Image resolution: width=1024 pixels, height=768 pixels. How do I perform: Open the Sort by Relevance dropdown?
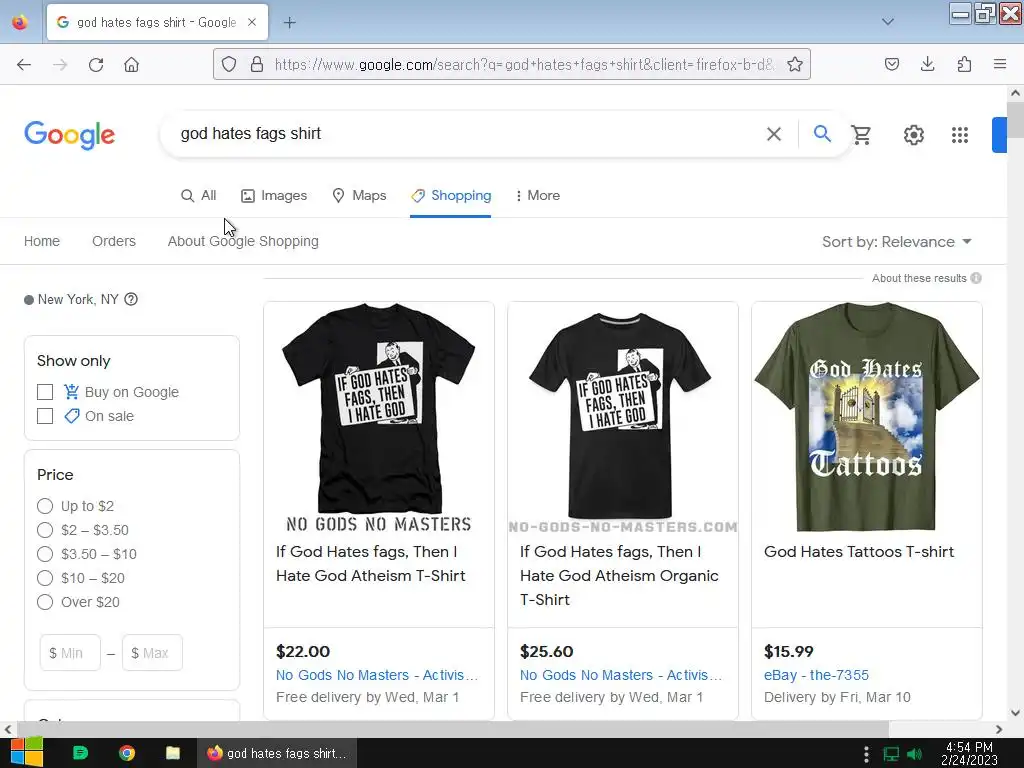coord(897,242)
